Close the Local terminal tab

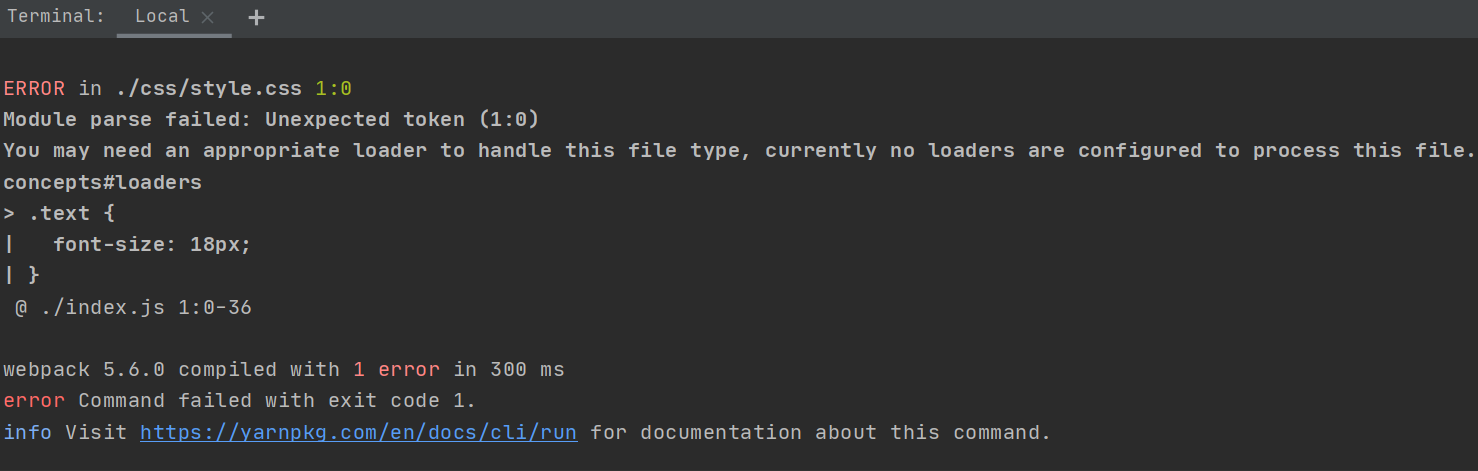click(x=207, y=17)
